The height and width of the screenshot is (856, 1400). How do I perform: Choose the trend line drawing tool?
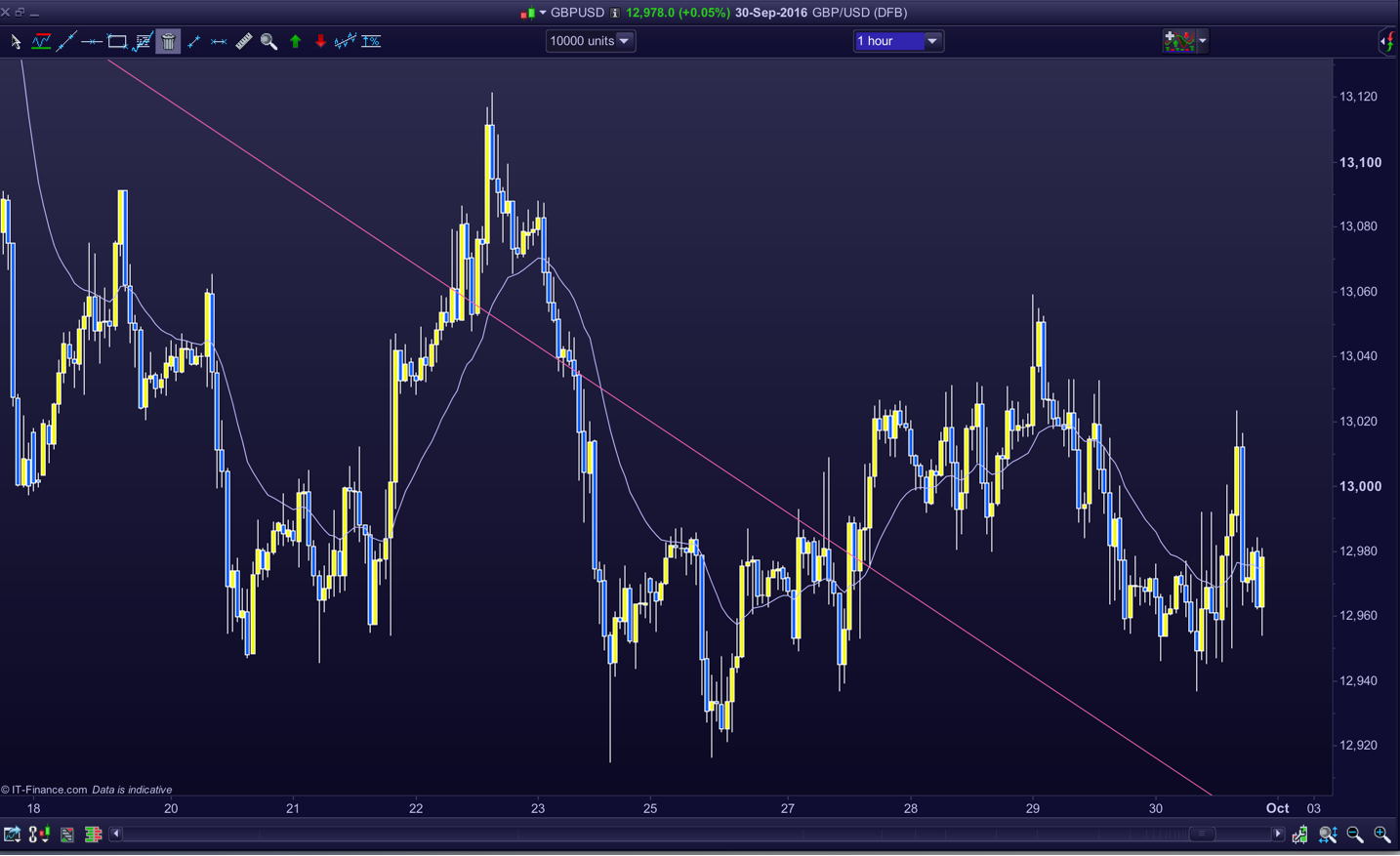coord(66,41)
